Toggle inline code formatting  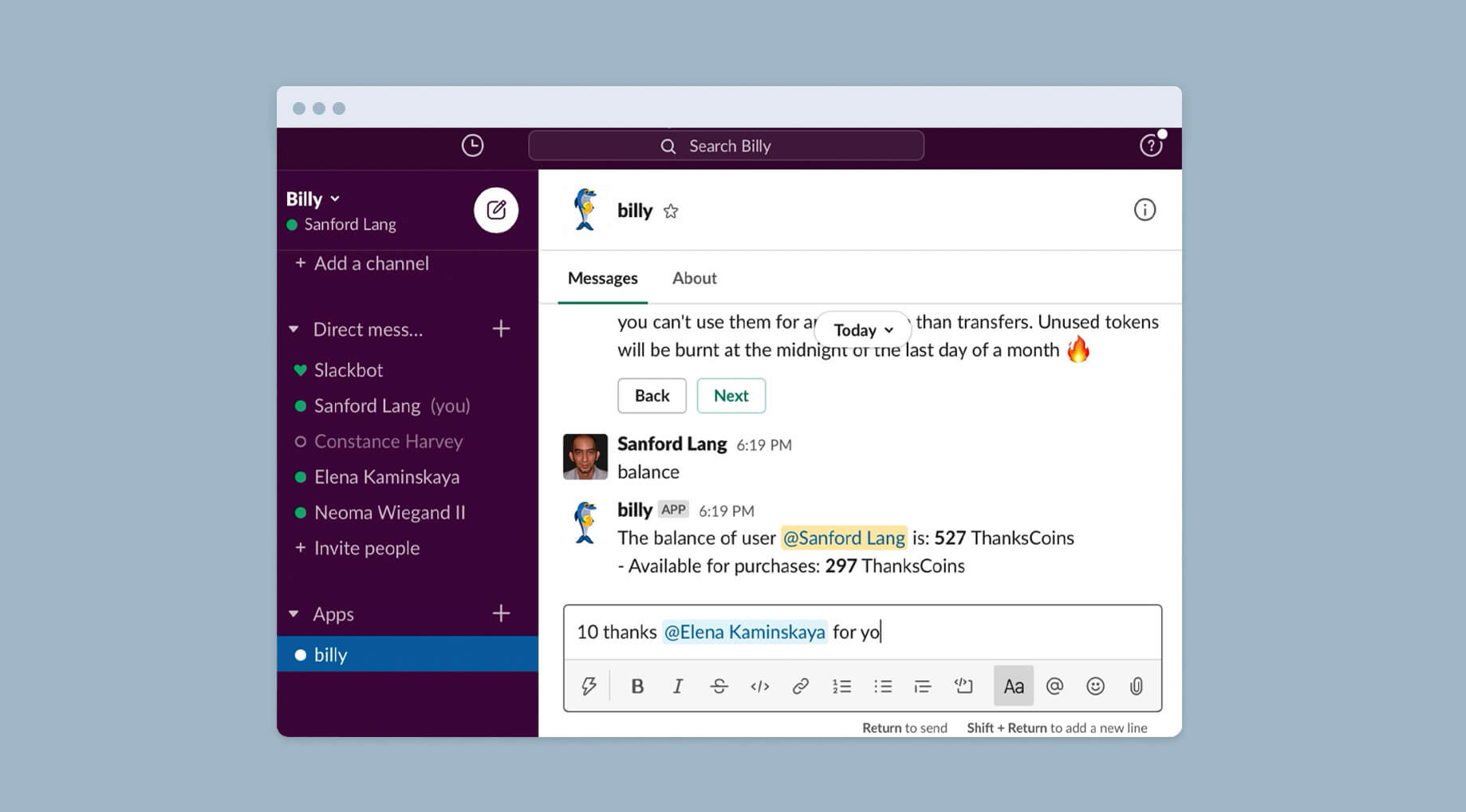(759, 687)
